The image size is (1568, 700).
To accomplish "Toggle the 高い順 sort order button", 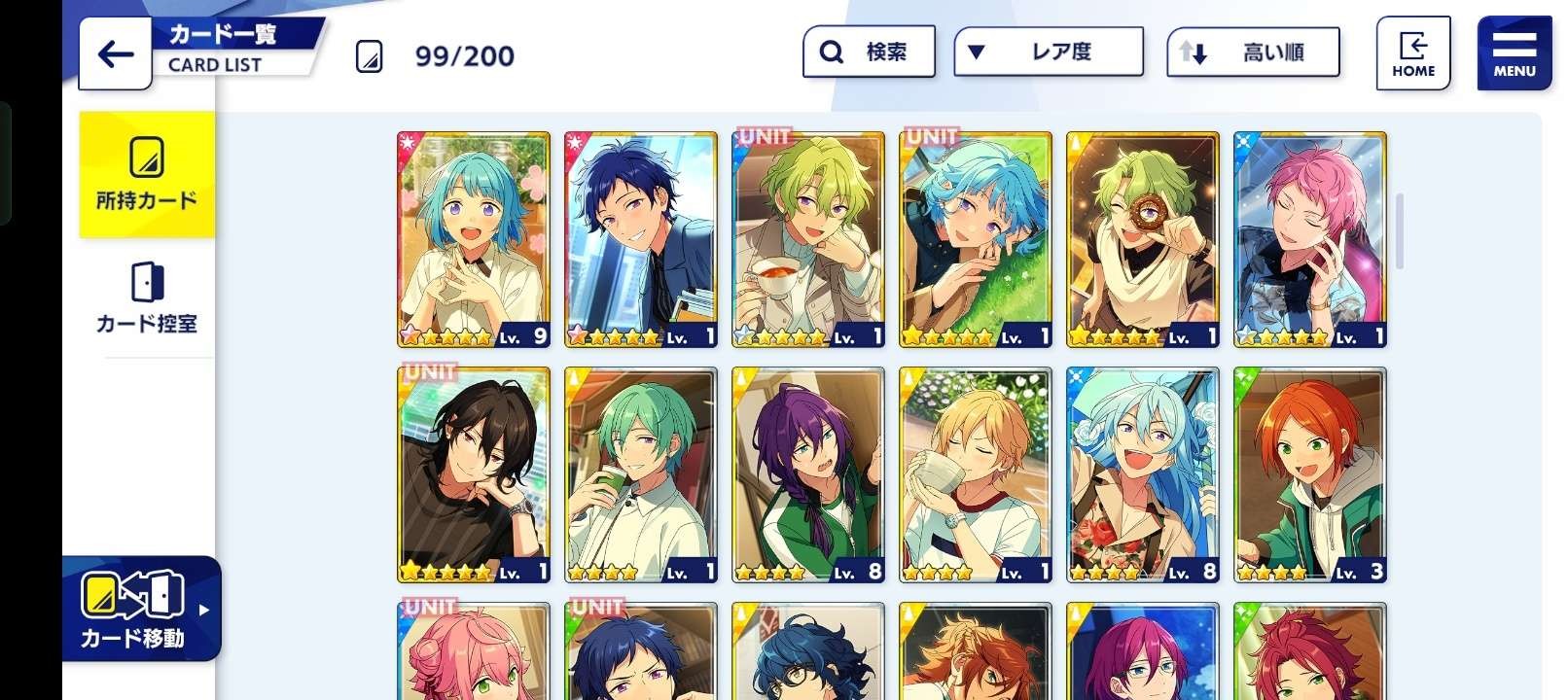I will (x=1253, y=52).
